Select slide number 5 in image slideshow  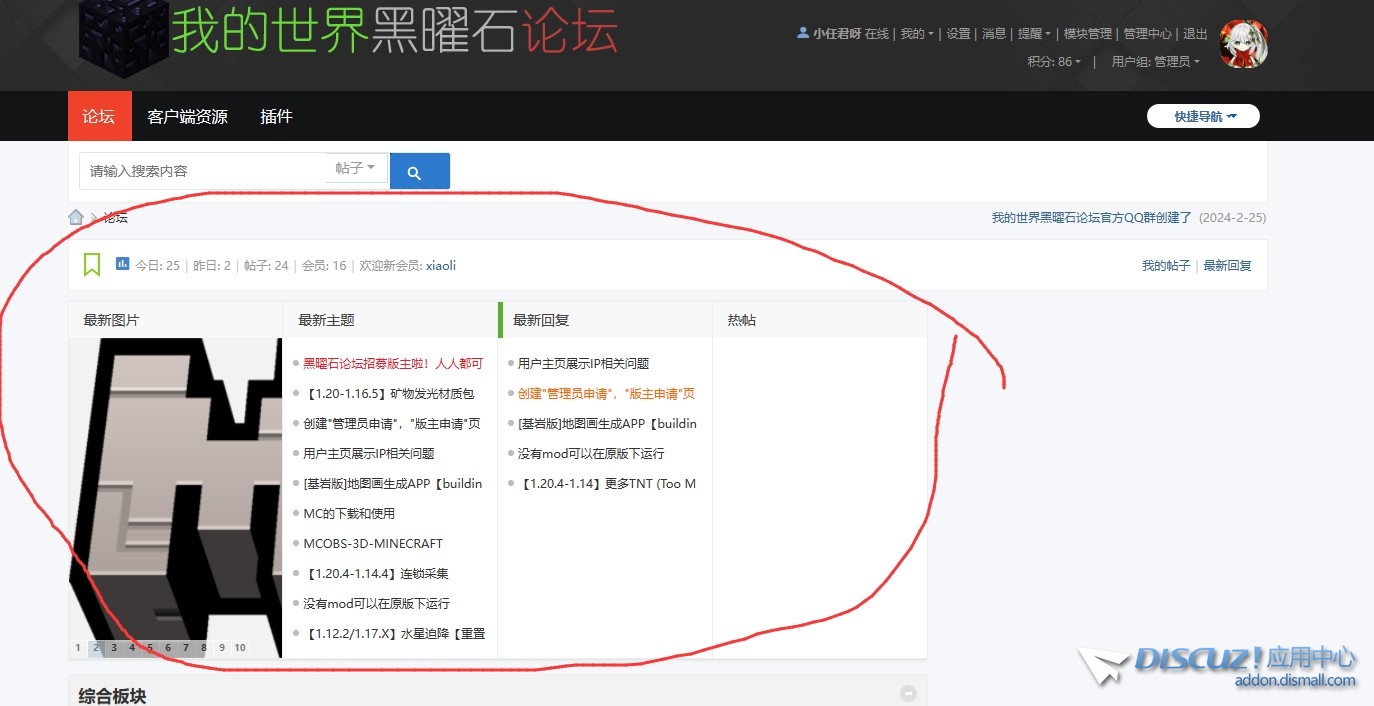[x=150, y=648]
